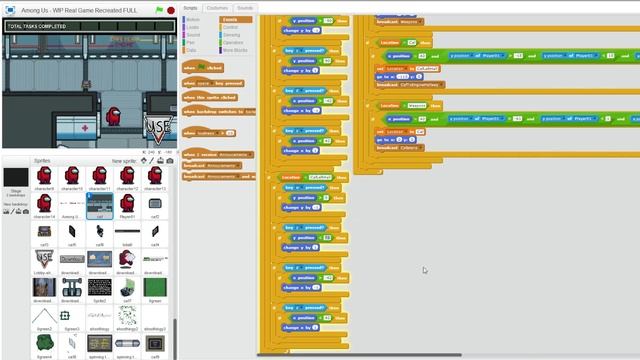Select the character13 sprite
The height and width of the screenshot is (360, 640).
coord(155,178)
